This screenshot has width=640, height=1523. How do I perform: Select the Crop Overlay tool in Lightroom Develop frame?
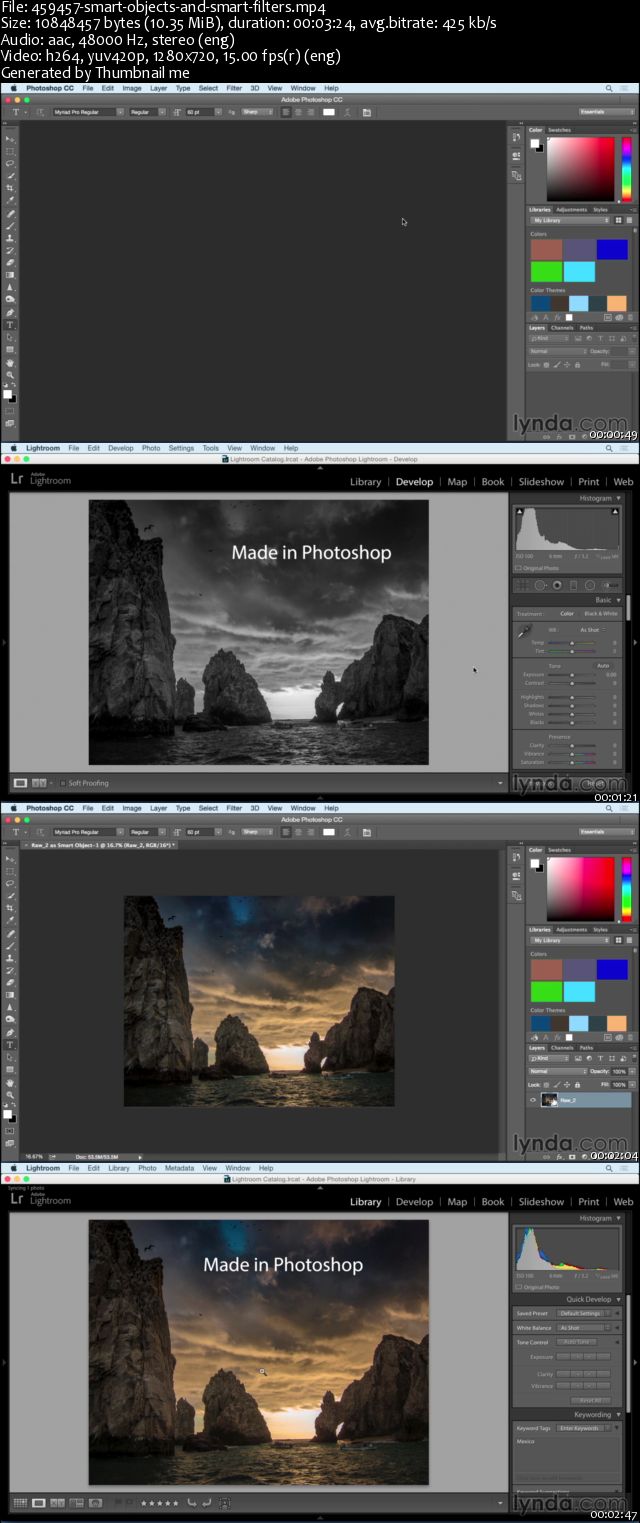[x=521, y=585]
